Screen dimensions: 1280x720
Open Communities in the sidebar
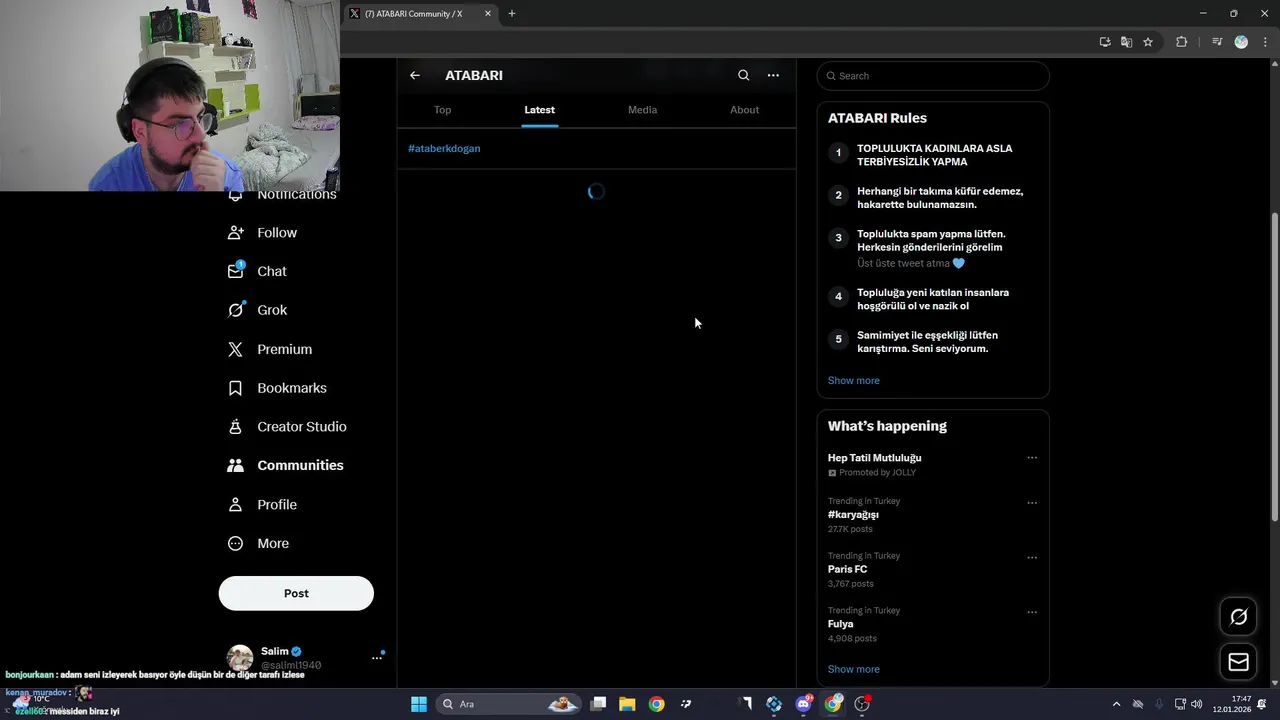point(286,466)
